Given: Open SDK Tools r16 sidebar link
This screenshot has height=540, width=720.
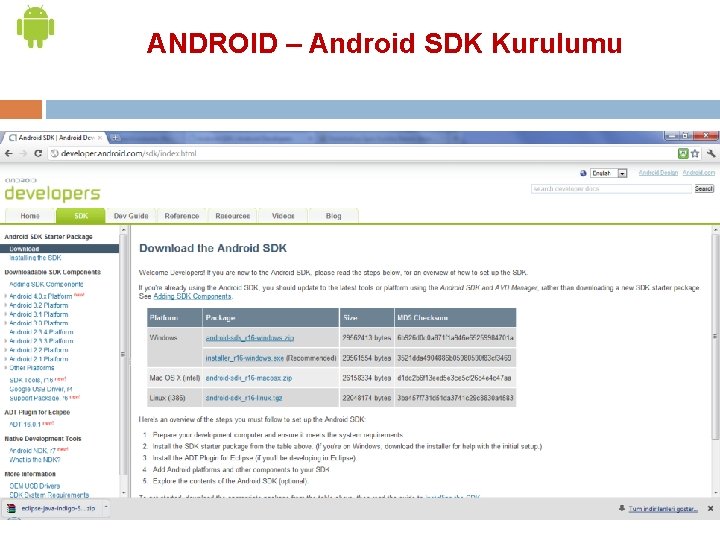Looking at the screenshot, I should click(32, 380).
